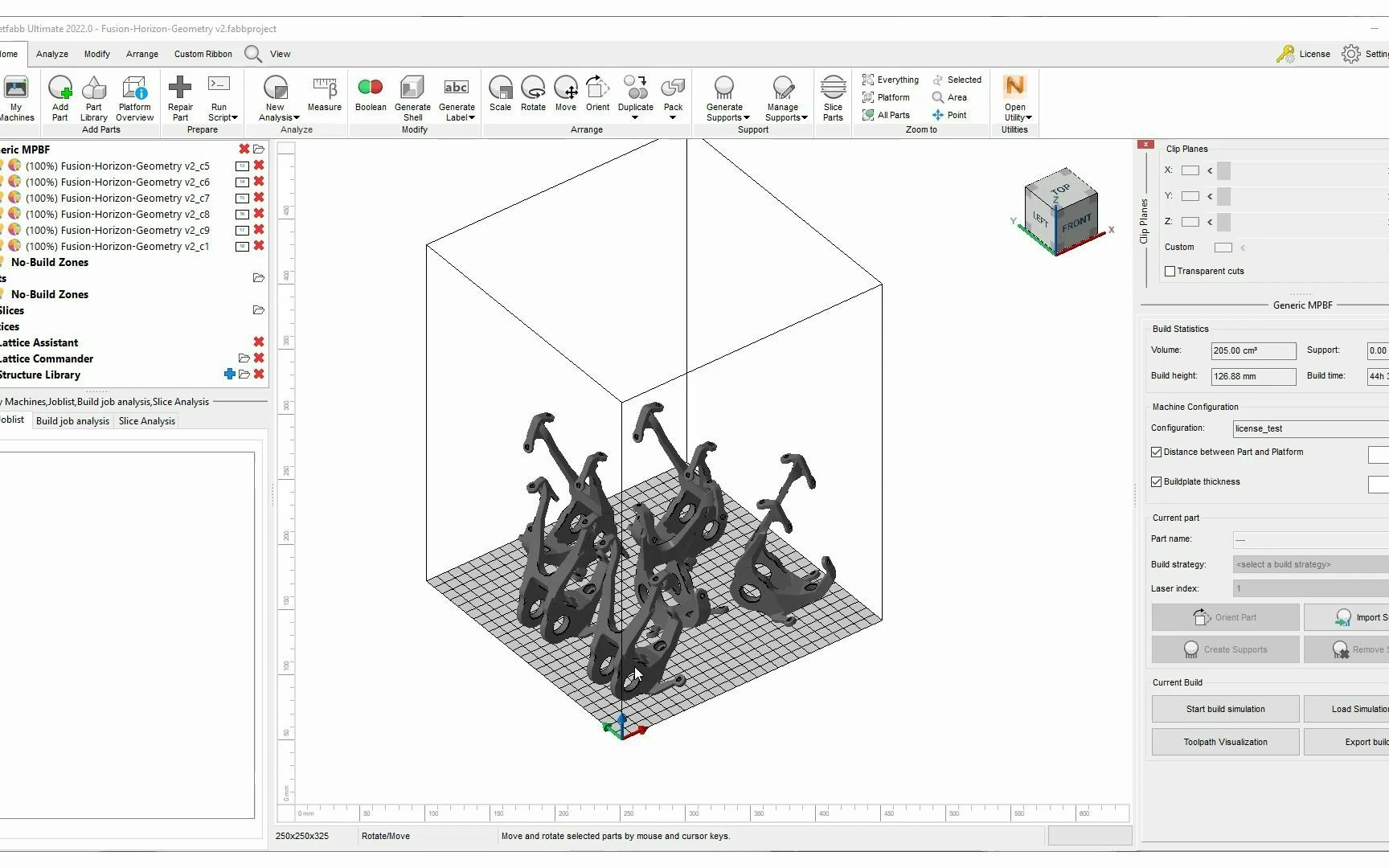
Task: Disable the Buildplate thickness checkbox
Action: (1155, 481)
